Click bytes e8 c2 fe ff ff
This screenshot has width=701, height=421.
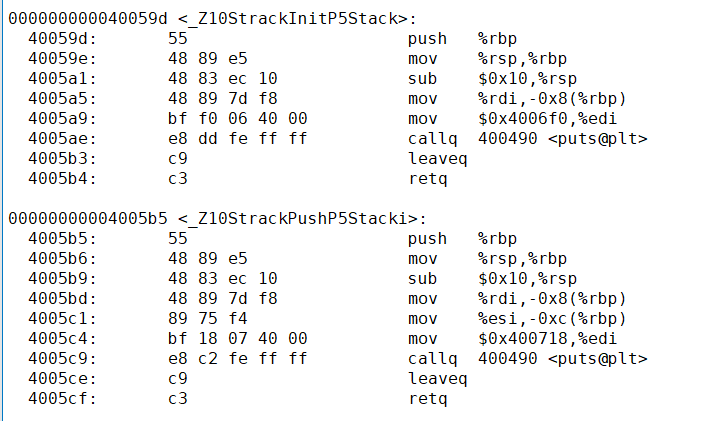click(x=237, y=359)
